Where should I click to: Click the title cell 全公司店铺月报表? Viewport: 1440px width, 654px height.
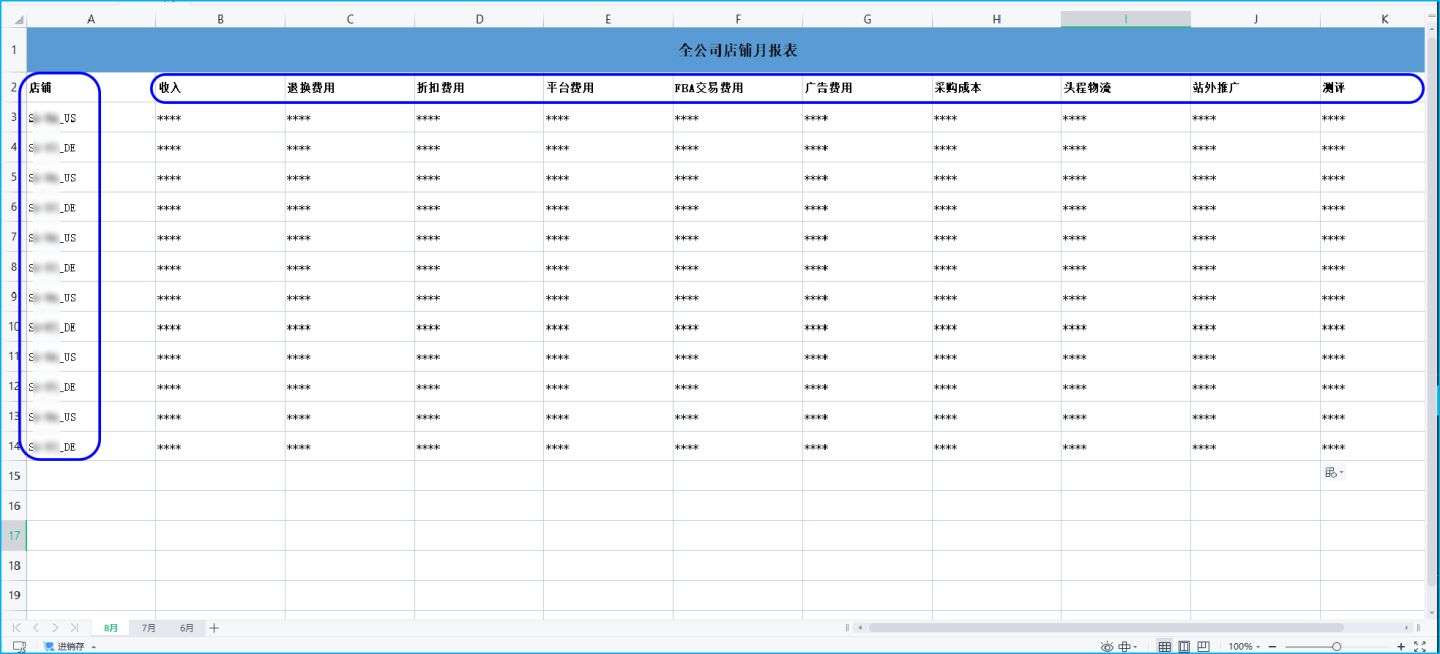click(x=725, y=50)
